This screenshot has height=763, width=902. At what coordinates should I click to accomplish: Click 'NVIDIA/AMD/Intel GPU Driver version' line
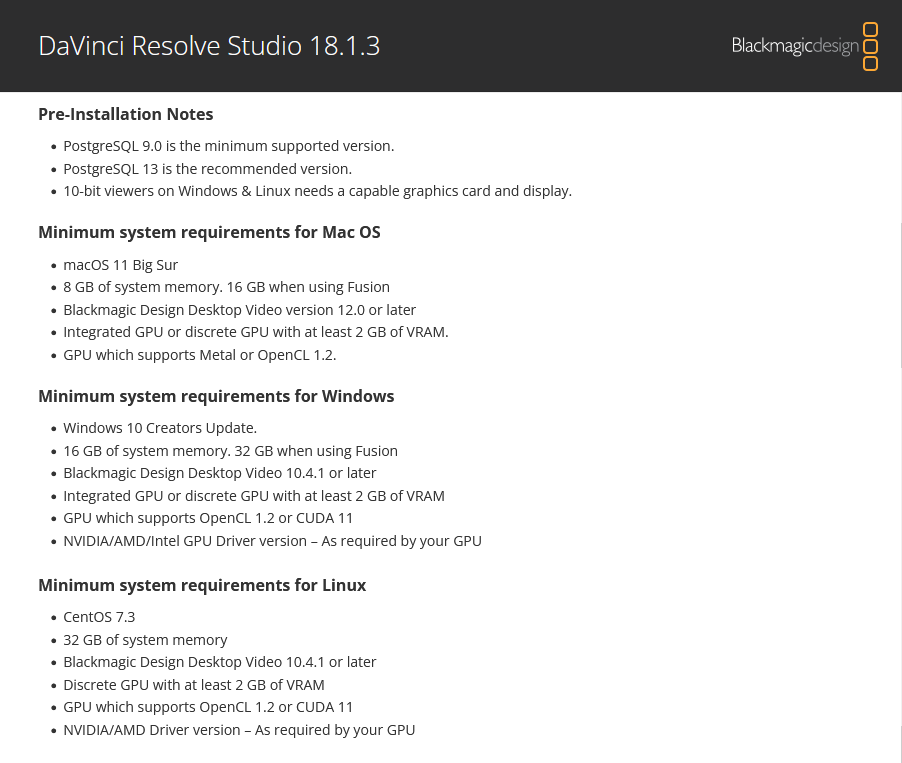click(272, 541)
